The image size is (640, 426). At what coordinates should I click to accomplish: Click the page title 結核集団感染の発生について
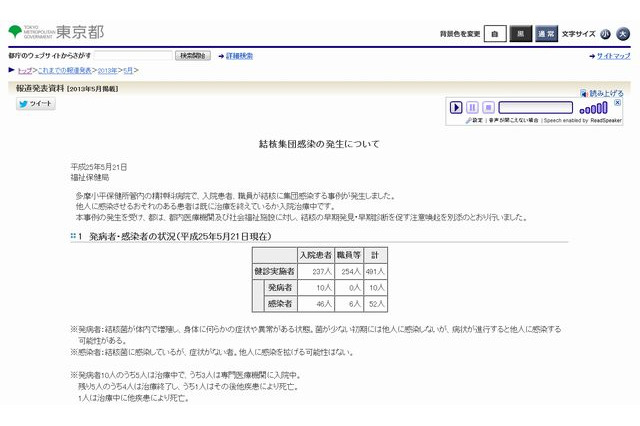tap(319, 144)
